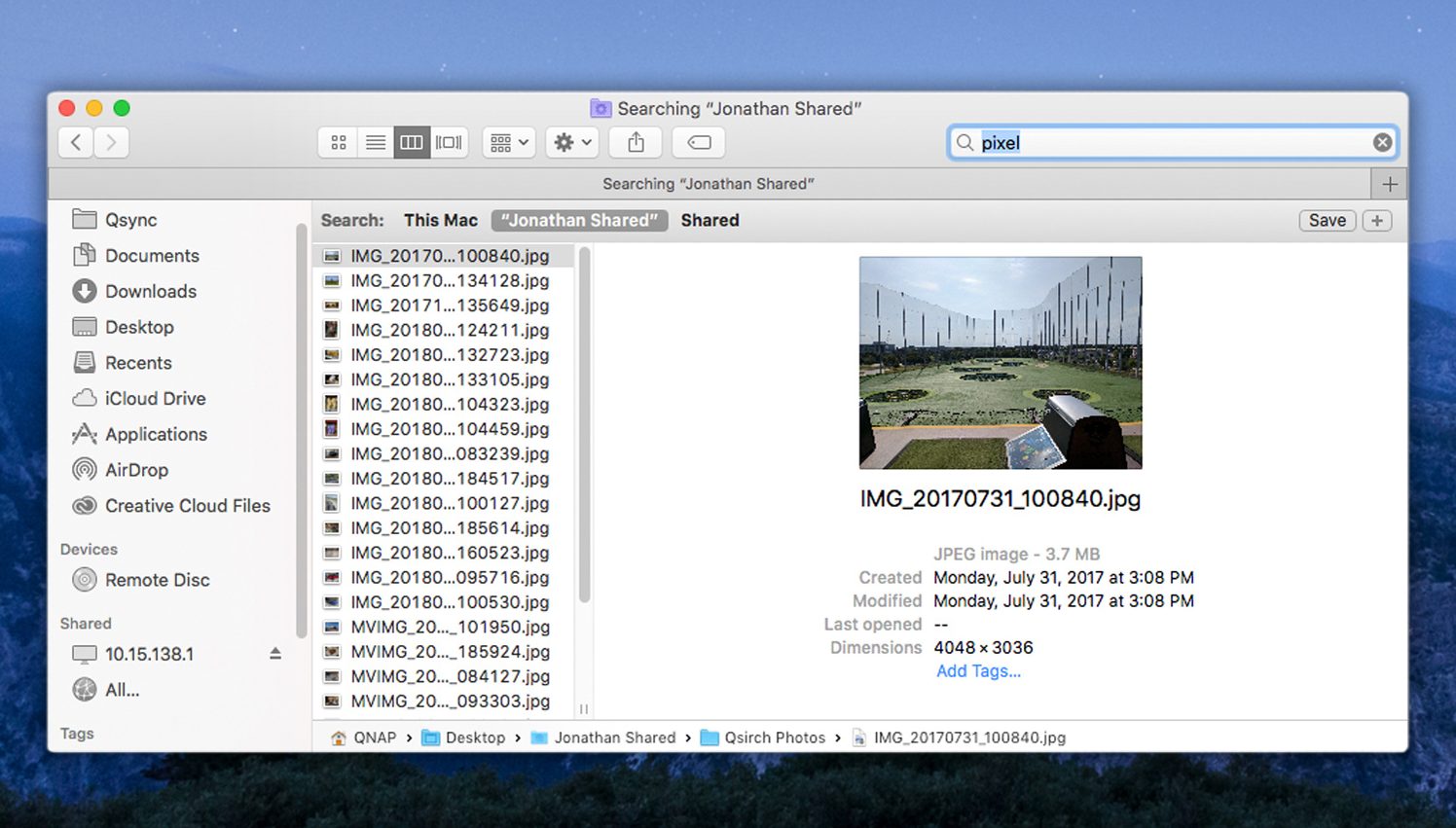This screenshot has height=828, width=1456.
Task: Save the current search
Action: pos(1327,221)
